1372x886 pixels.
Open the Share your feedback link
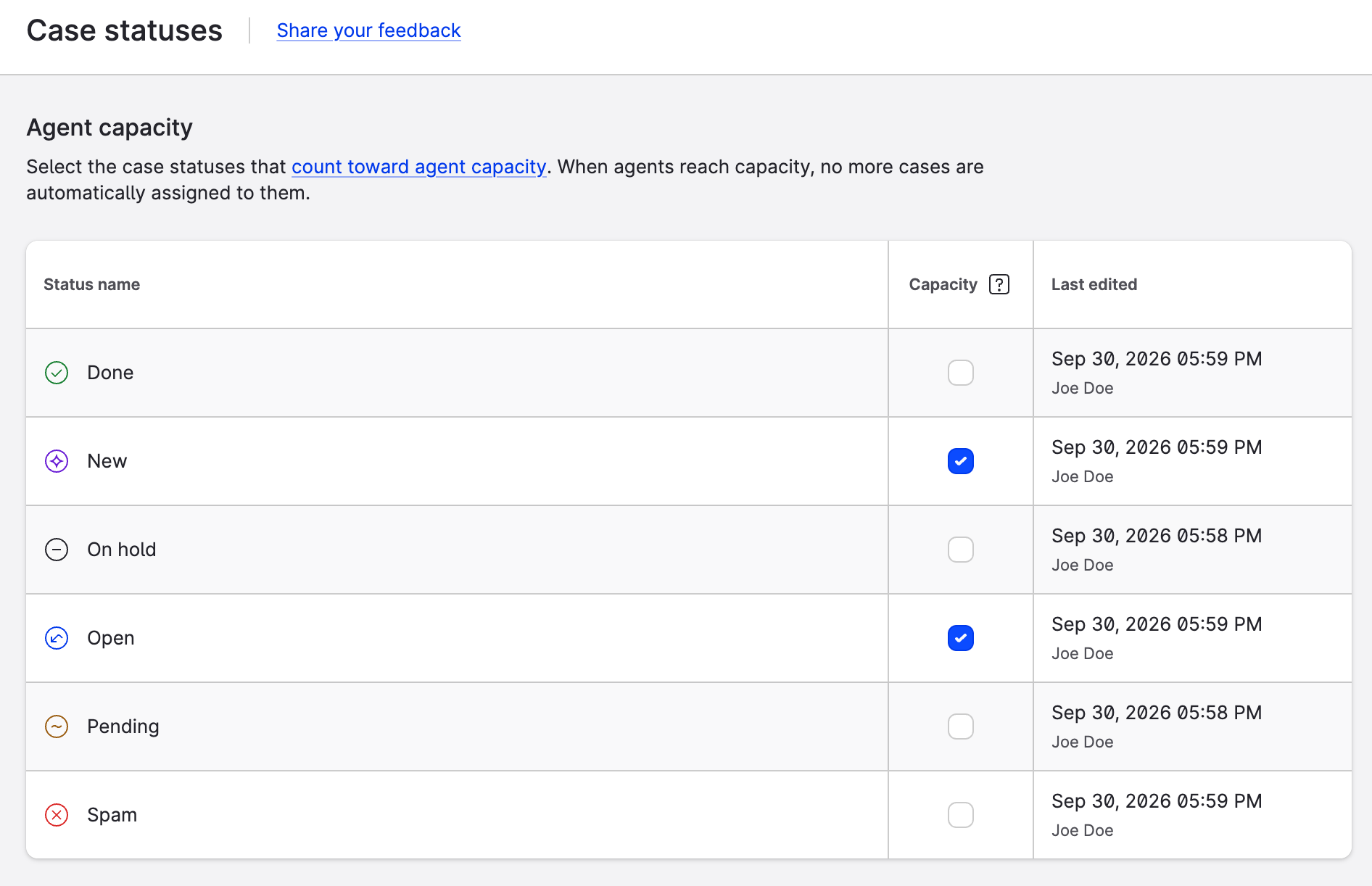coord(368,30)
